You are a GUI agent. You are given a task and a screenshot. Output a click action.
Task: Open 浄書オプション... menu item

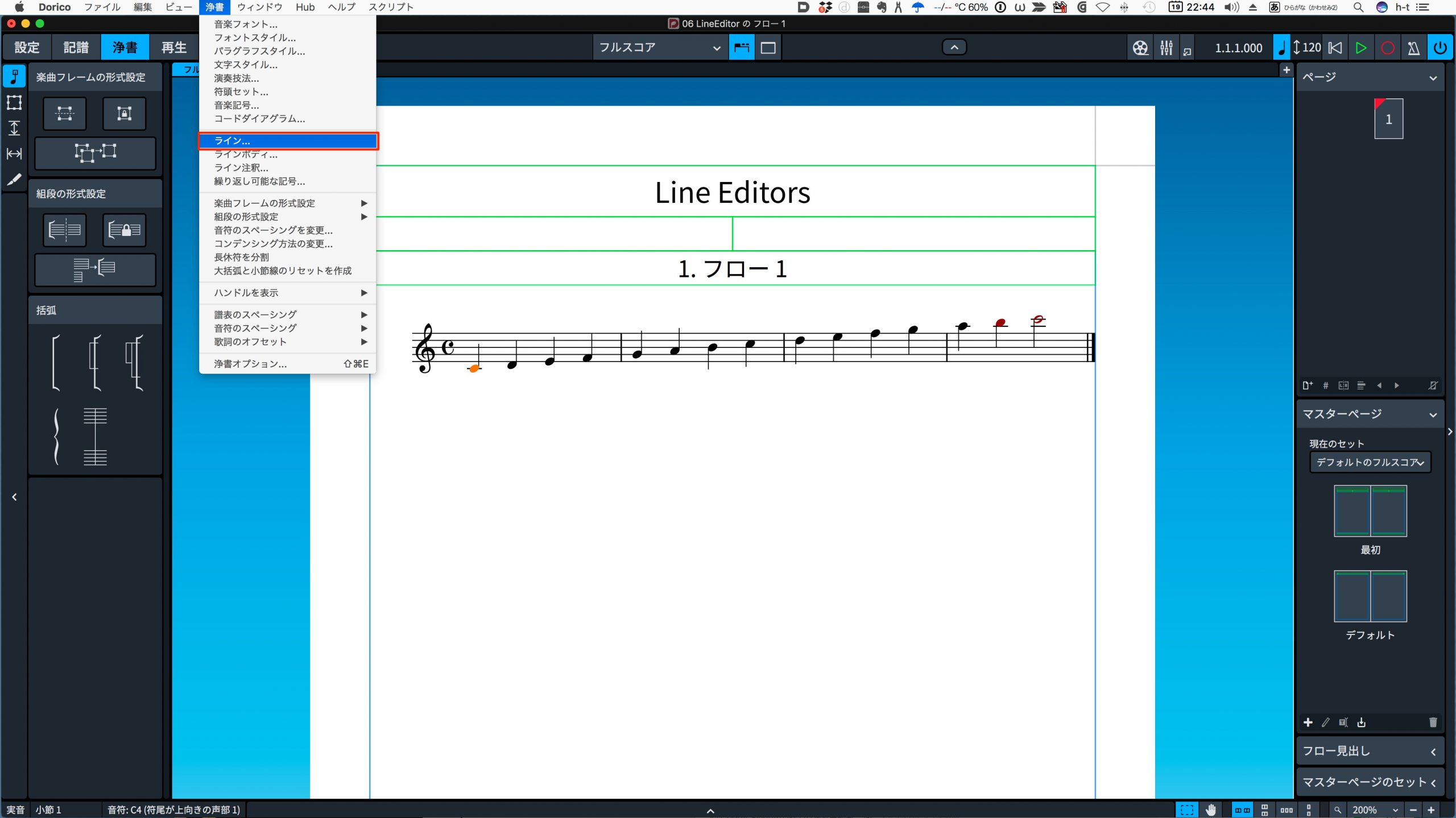(x=288, y=364)
